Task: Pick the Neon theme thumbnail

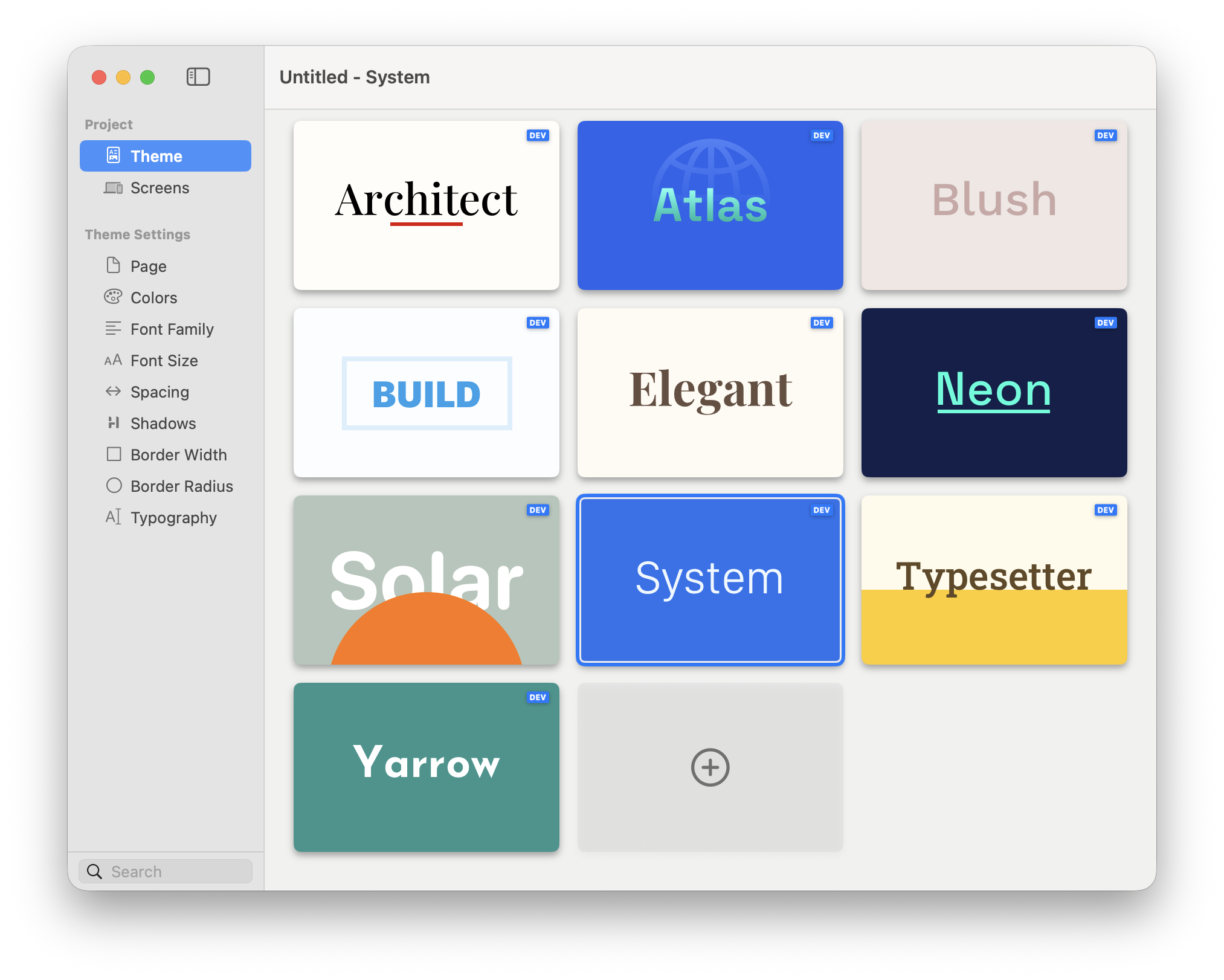Action: click(x=994, y=393)
